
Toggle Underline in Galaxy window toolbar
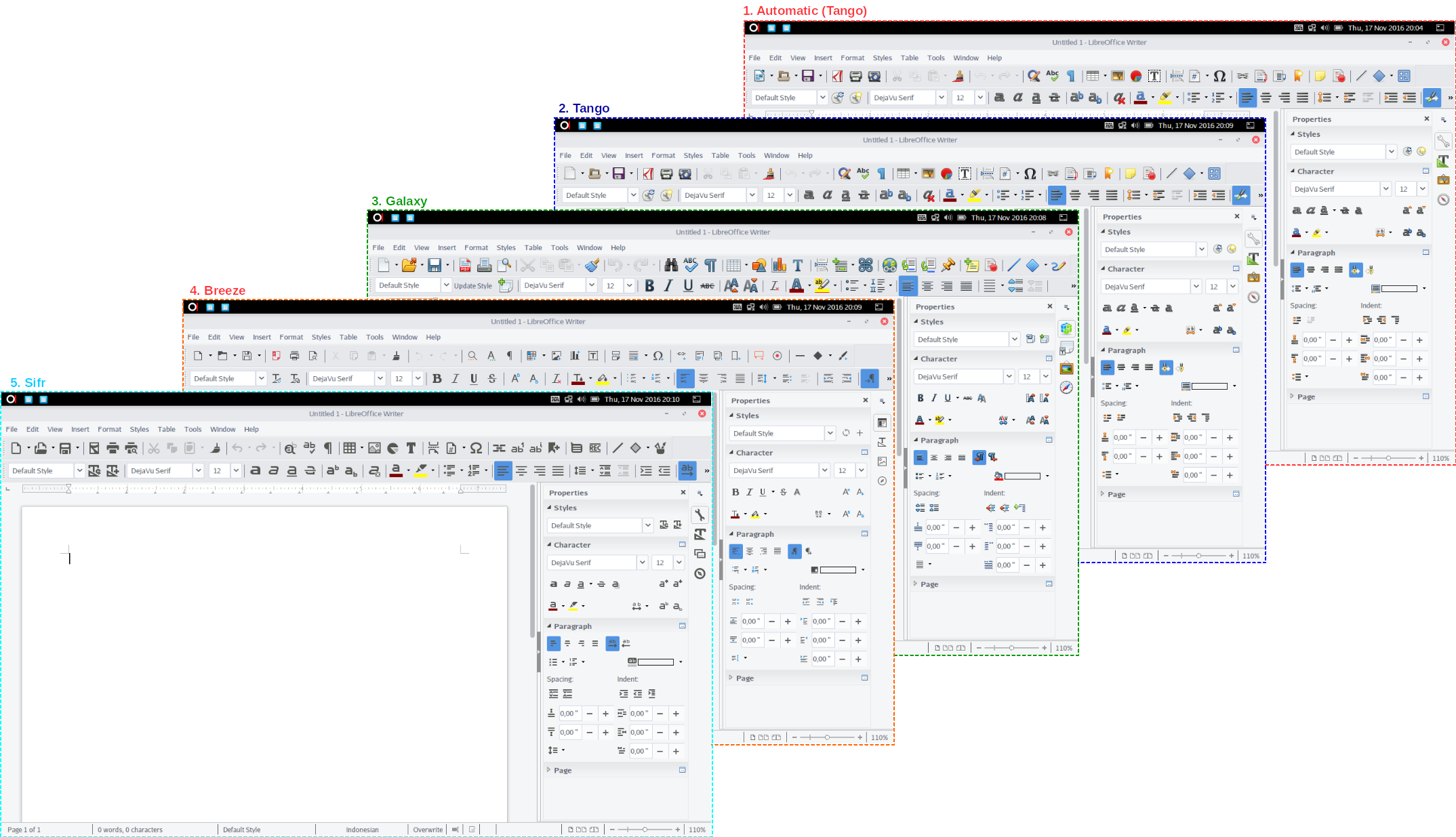click(x=688, y=285)
